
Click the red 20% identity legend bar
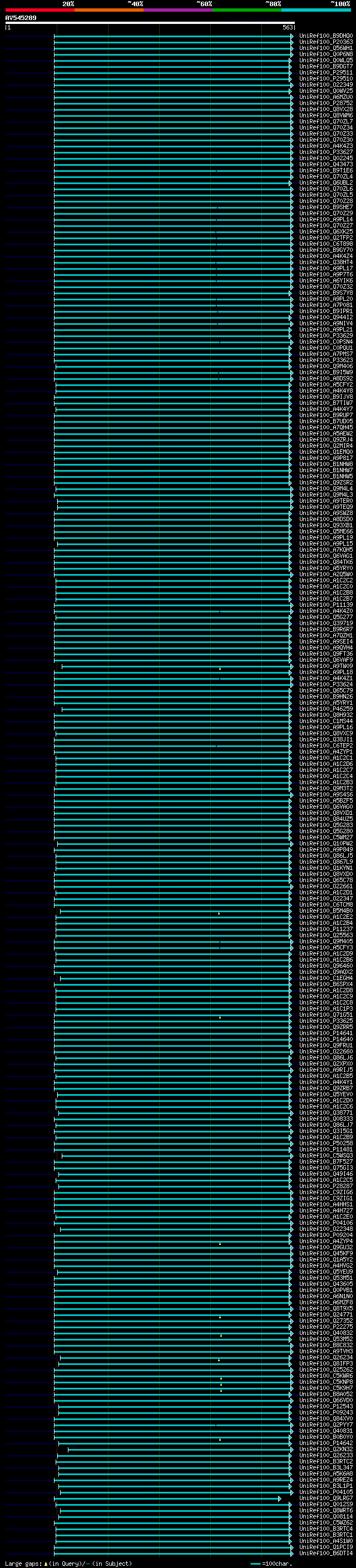coord(39,10)
